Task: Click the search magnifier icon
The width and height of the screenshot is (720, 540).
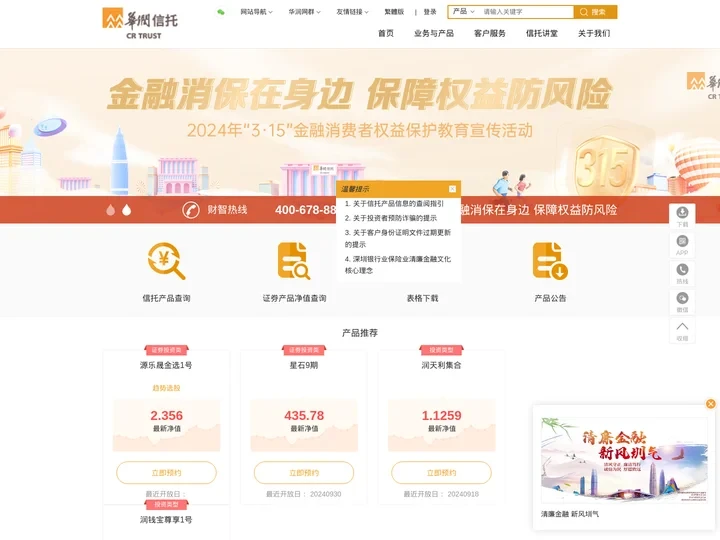Action: 584,12
